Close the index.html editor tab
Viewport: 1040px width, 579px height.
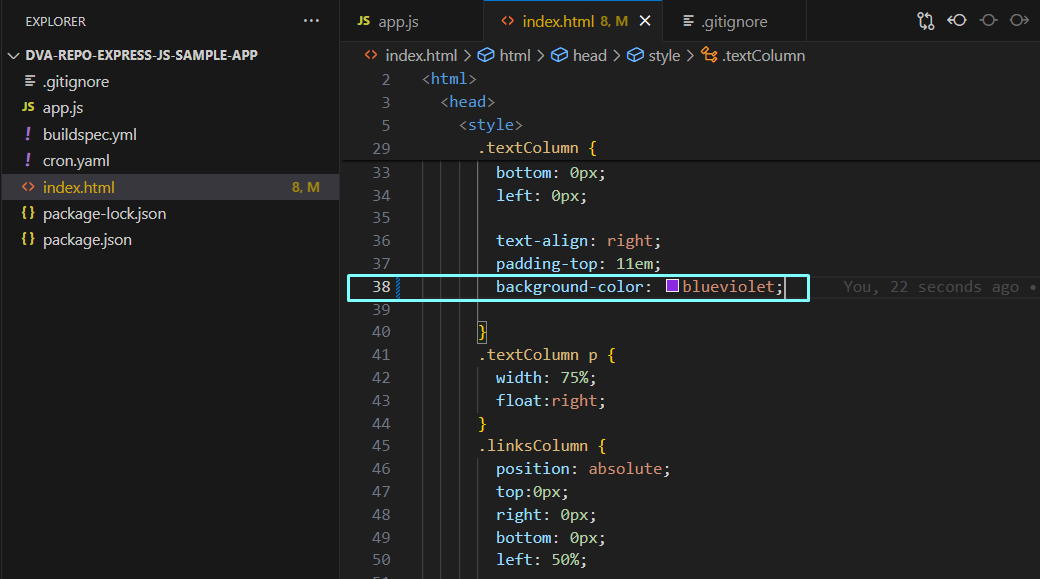click(x=645, y=21)
